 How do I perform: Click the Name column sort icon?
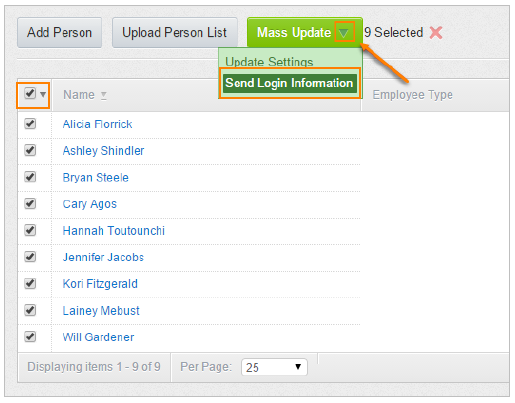104,95
